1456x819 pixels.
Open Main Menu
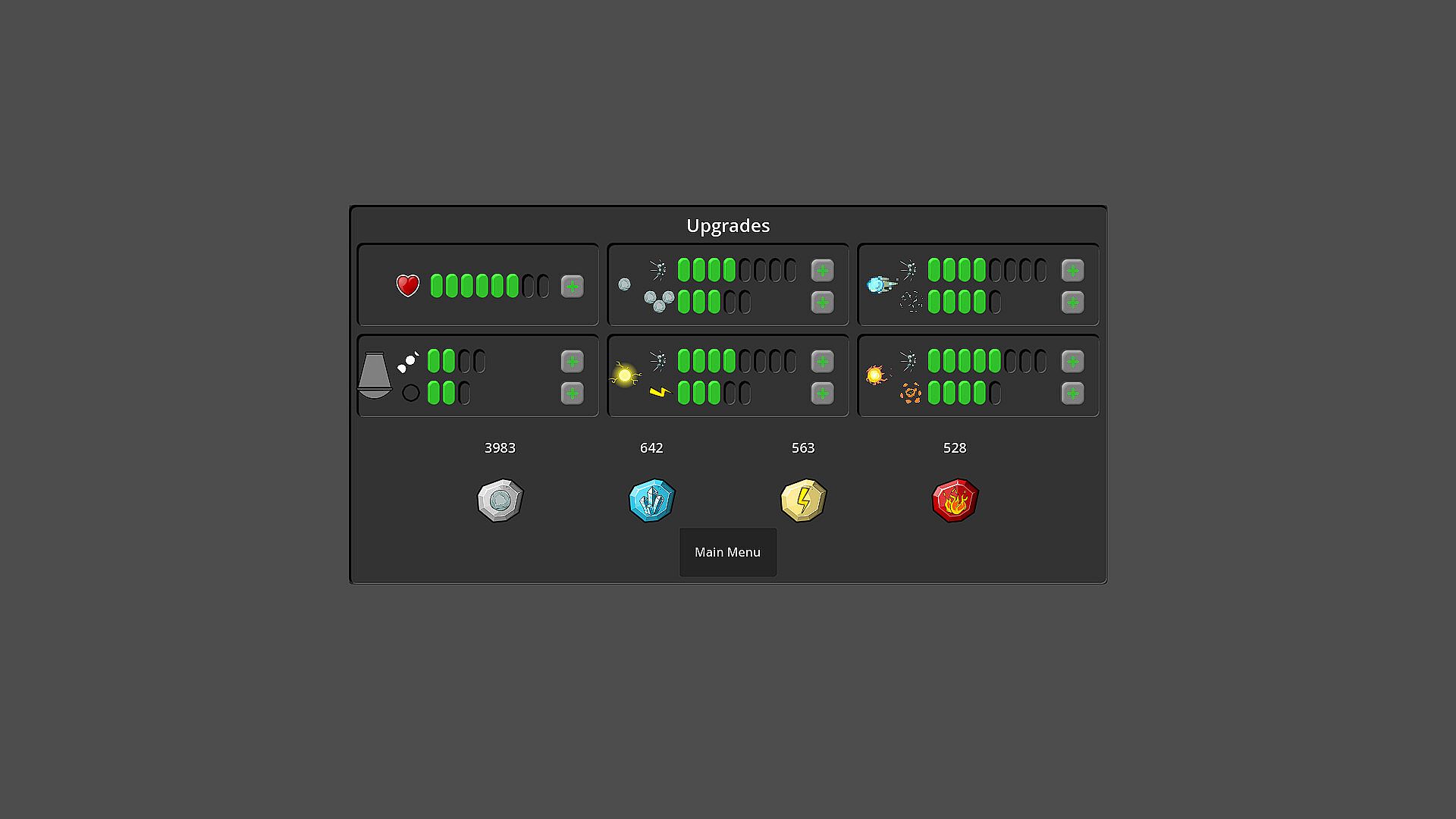[x=727, y=552]
